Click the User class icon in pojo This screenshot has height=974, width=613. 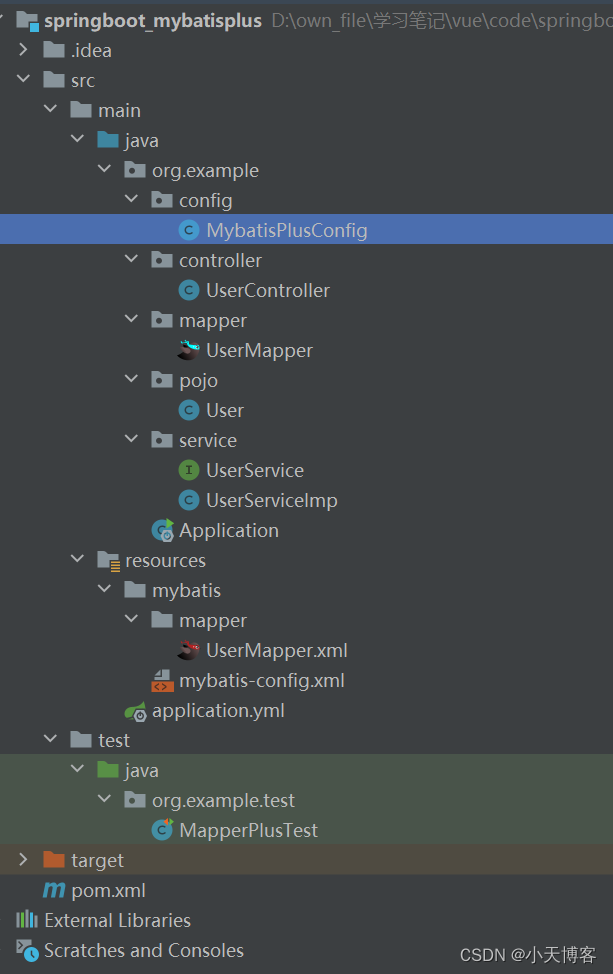click(189, 410)
